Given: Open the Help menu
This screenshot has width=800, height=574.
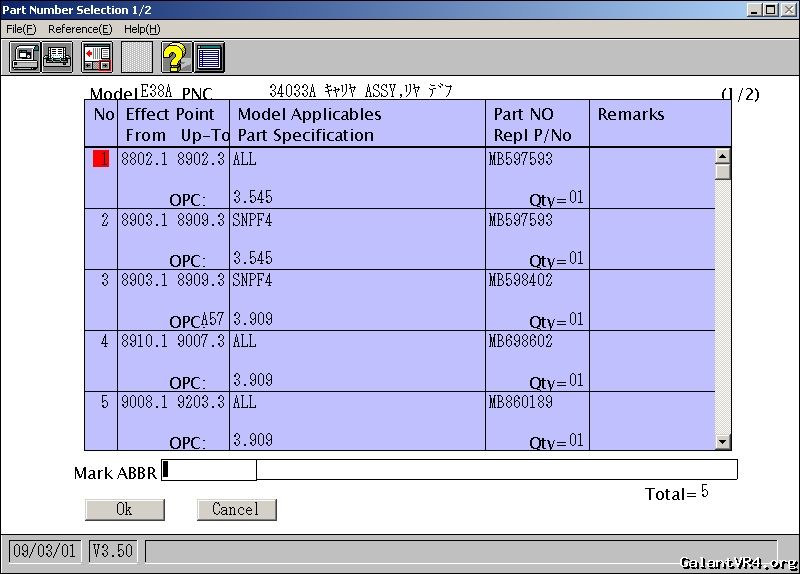Looking at the screenshot, I should click(142, 29).
